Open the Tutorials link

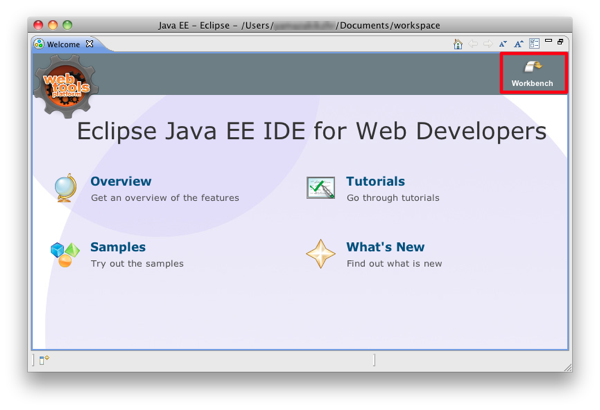[x=375, y=181]
